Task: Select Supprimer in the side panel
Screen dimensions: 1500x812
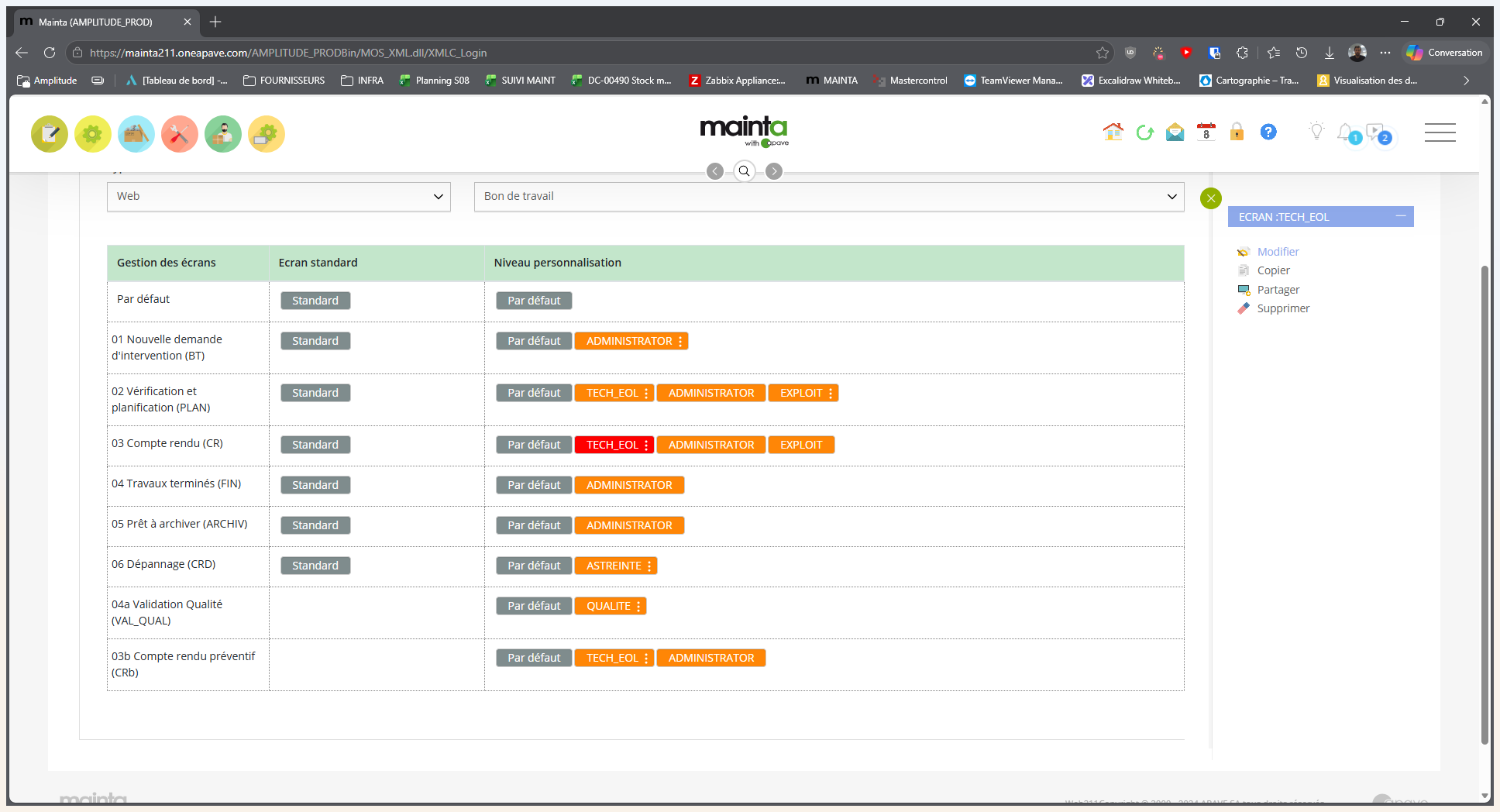Action: (x=1283, y=308)
